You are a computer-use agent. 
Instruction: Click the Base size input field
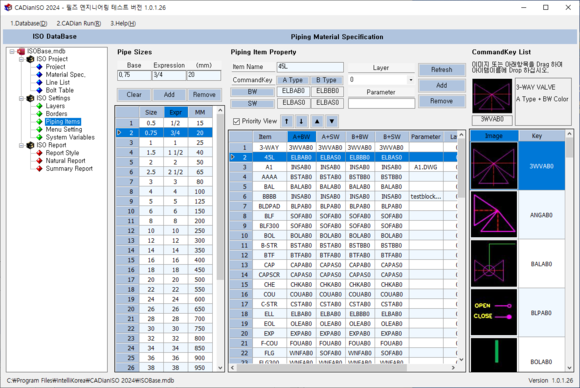[134, 75]
